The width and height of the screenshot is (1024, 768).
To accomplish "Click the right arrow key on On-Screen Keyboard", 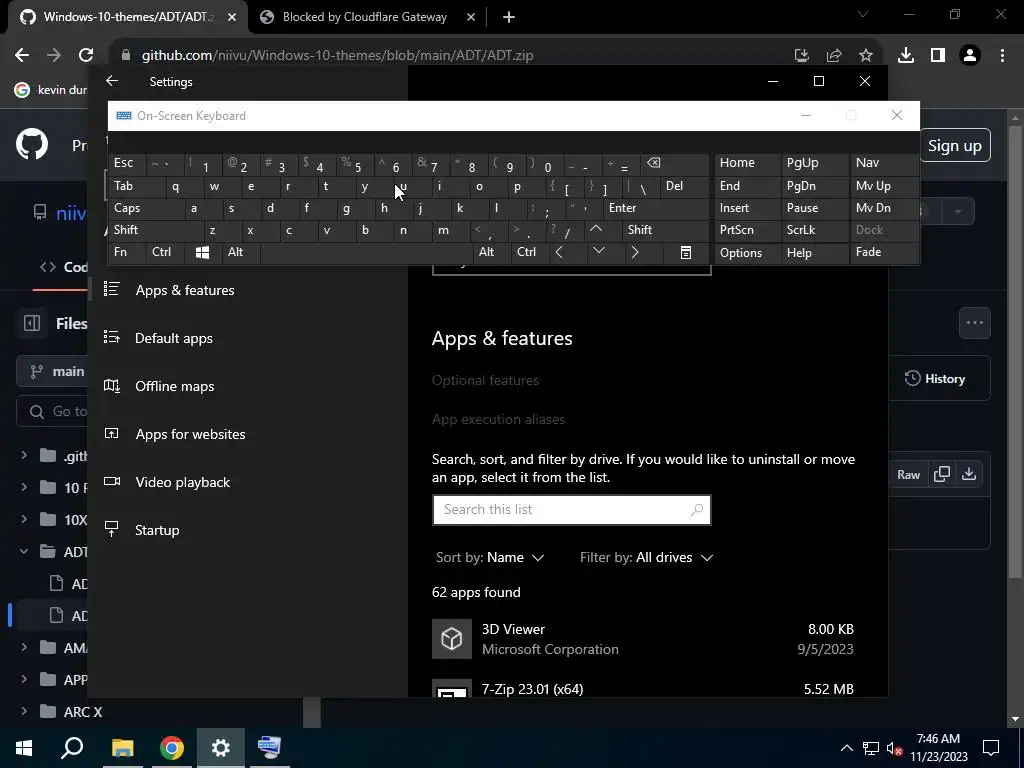I will pyautogui.click(x=635, y=252).
